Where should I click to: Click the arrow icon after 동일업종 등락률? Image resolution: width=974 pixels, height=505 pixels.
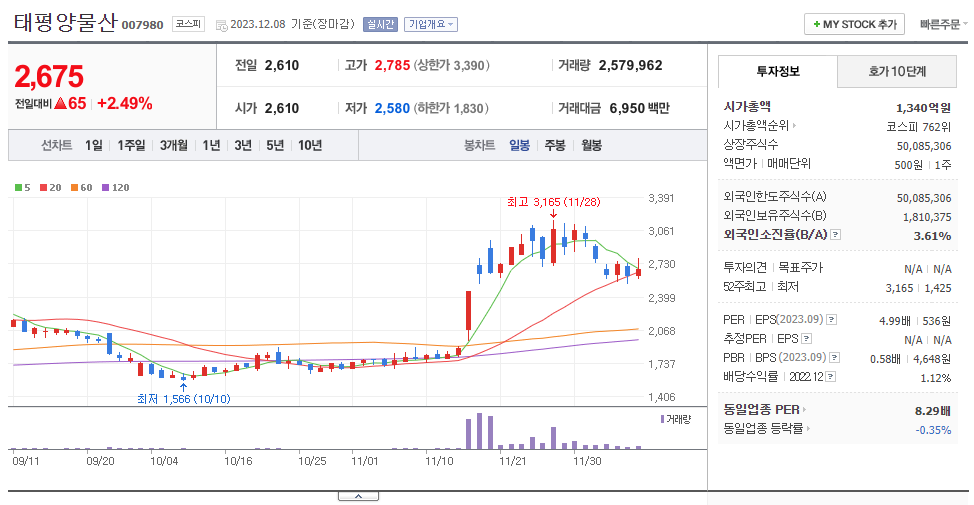808,429
